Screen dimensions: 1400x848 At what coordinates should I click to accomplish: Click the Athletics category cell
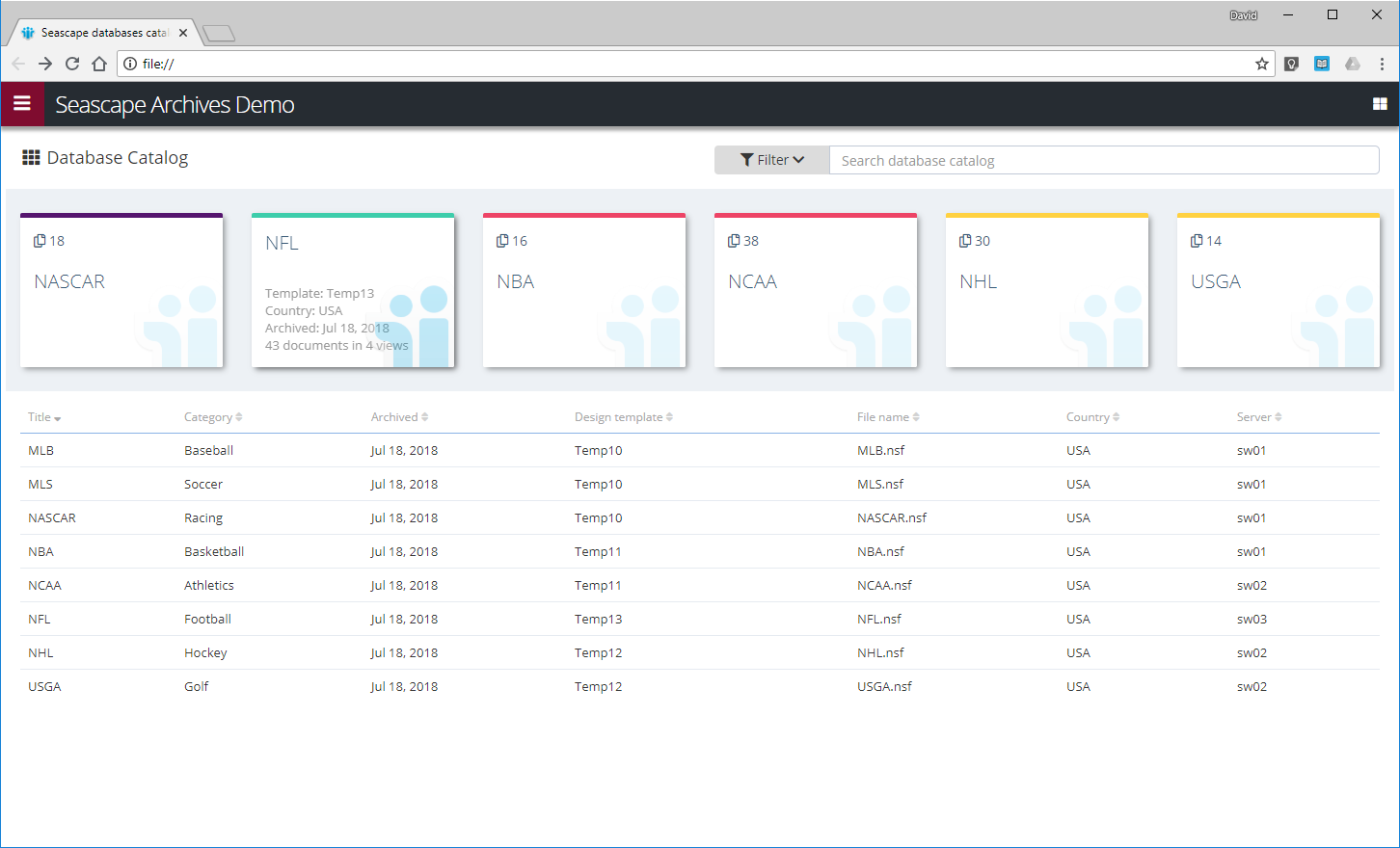pyautogui.click(x=209, y=585)
